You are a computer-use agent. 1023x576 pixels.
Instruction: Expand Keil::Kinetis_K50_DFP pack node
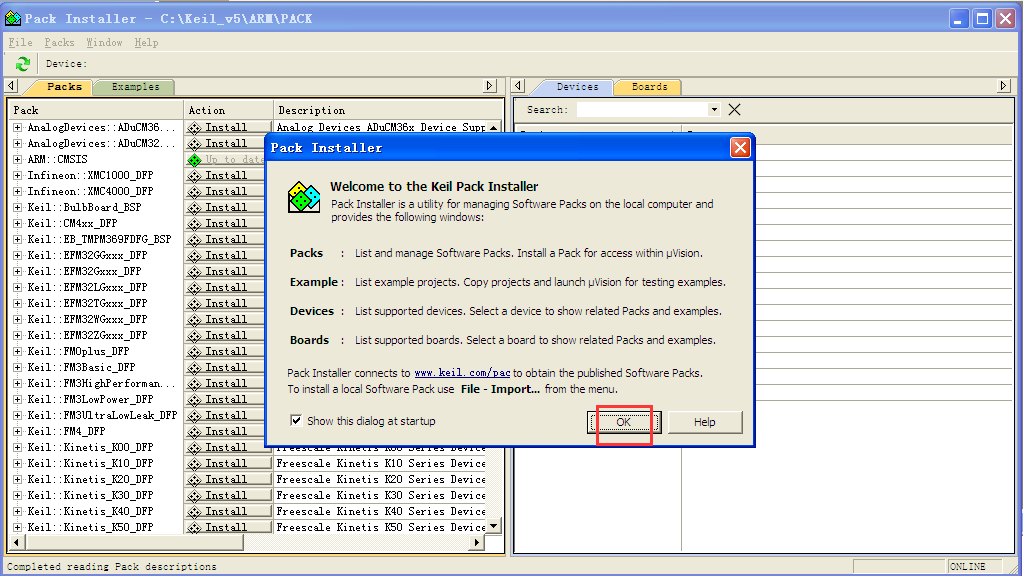(18, 528)
